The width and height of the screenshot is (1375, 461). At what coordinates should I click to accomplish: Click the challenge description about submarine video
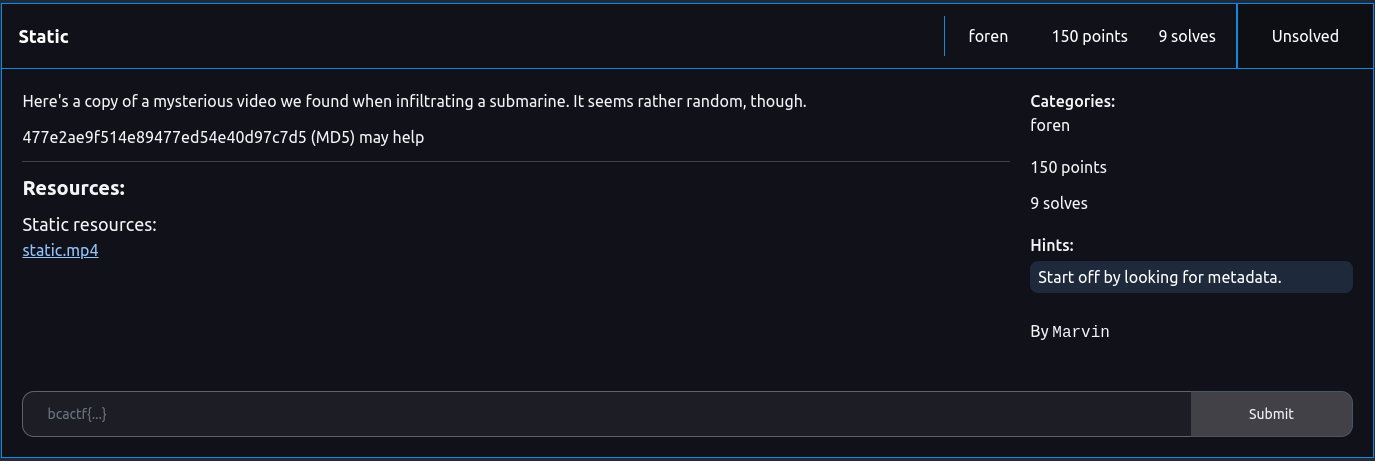click(x=414, y=101)
